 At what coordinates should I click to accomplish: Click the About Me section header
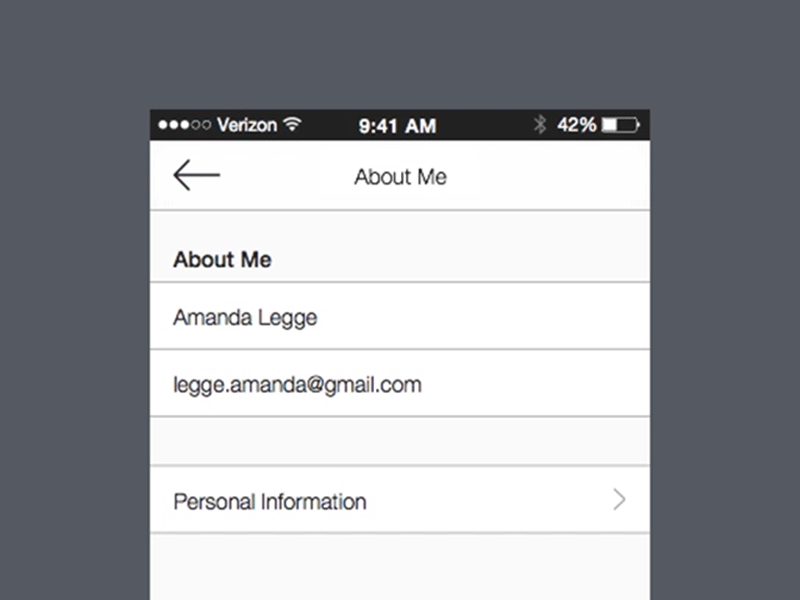coord(222,259)
